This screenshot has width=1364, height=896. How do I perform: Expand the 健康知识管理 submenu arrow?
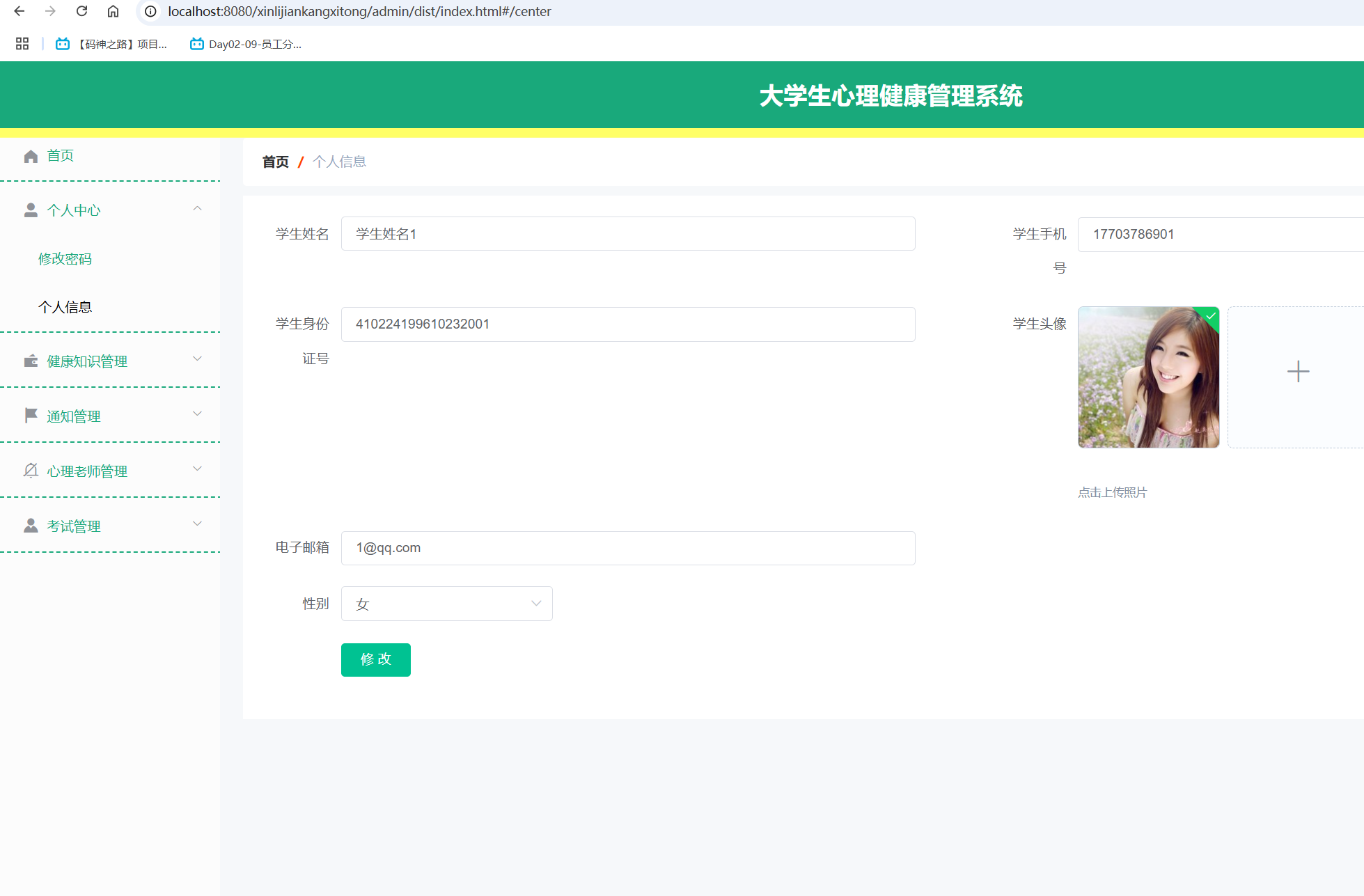[197, 359]
